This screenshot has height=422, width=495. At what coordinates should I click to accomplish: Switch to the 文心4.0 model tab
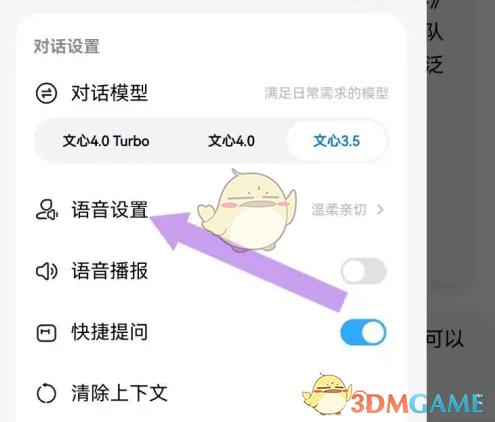(231, 141)
